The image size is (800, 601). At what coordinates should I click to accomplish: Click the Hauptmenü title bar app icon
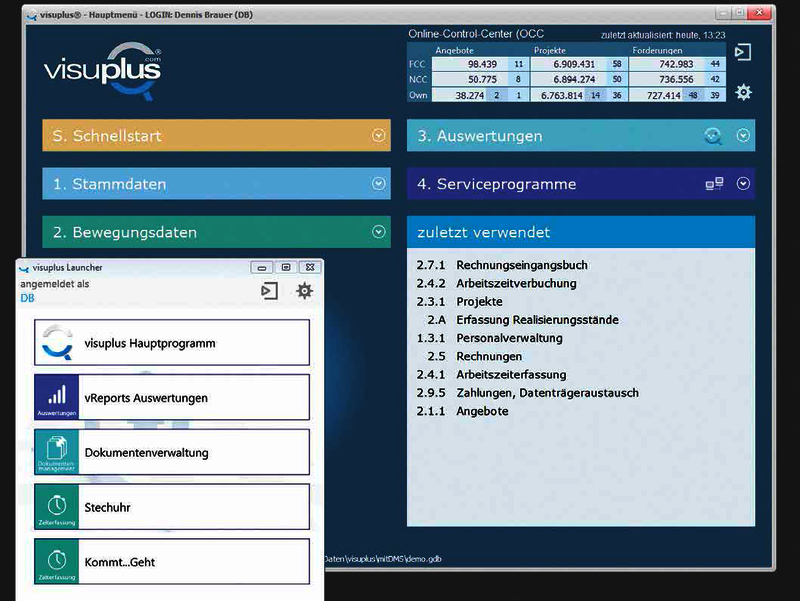coord(32,15)
